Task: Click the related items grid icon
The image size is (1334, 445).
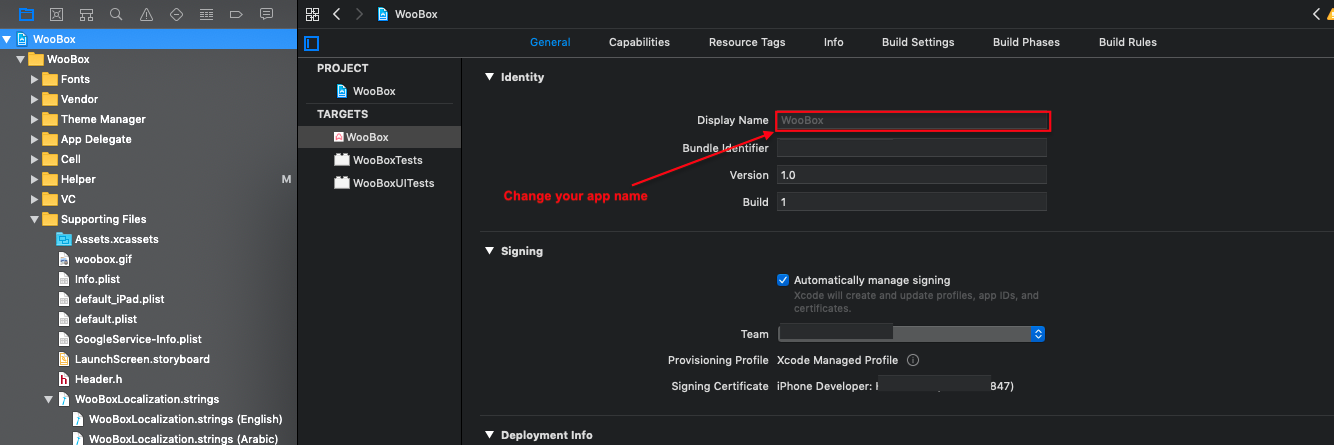Action: tap(312, 14)
